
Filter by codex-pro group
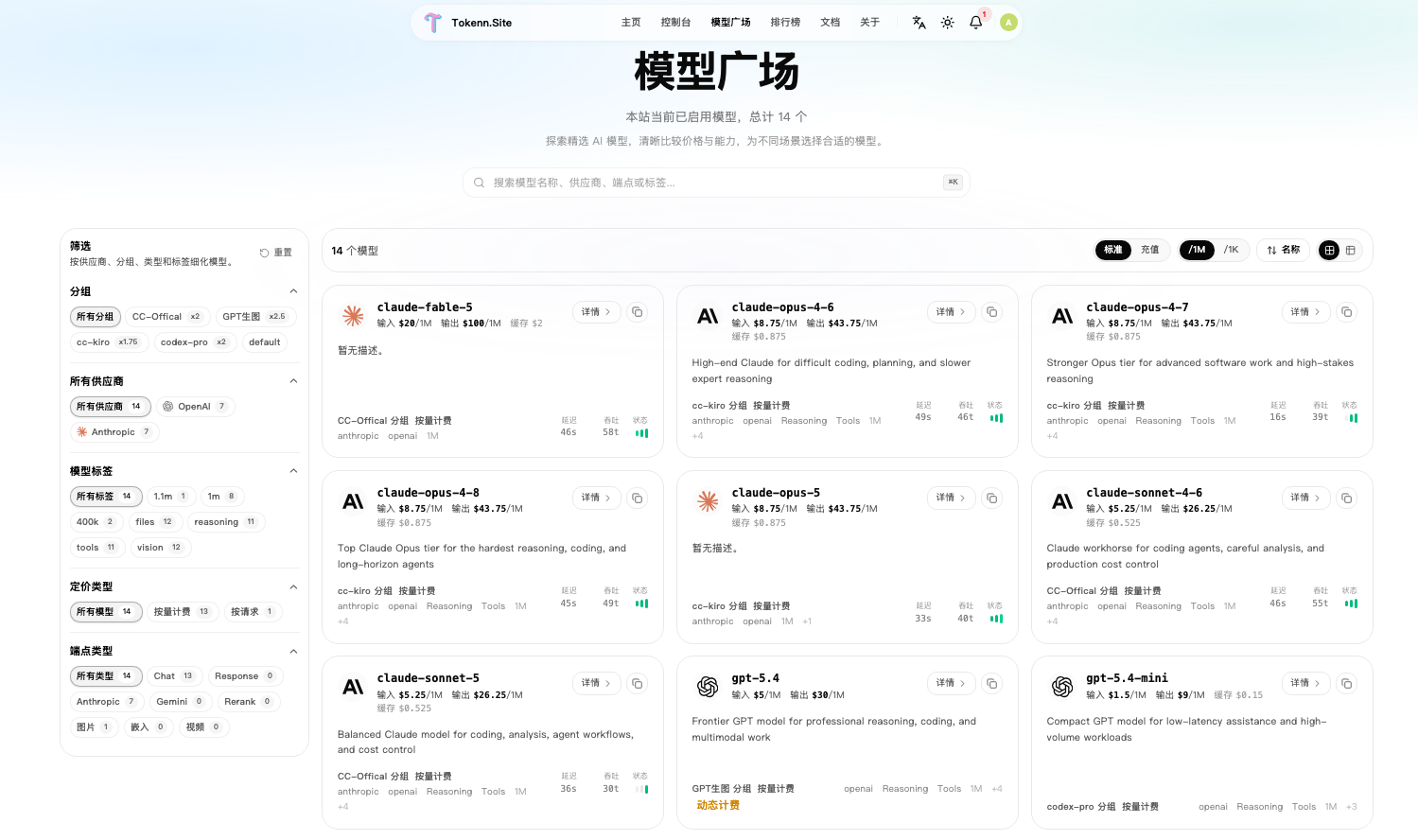pyautogui.click(x=194, y=342)
